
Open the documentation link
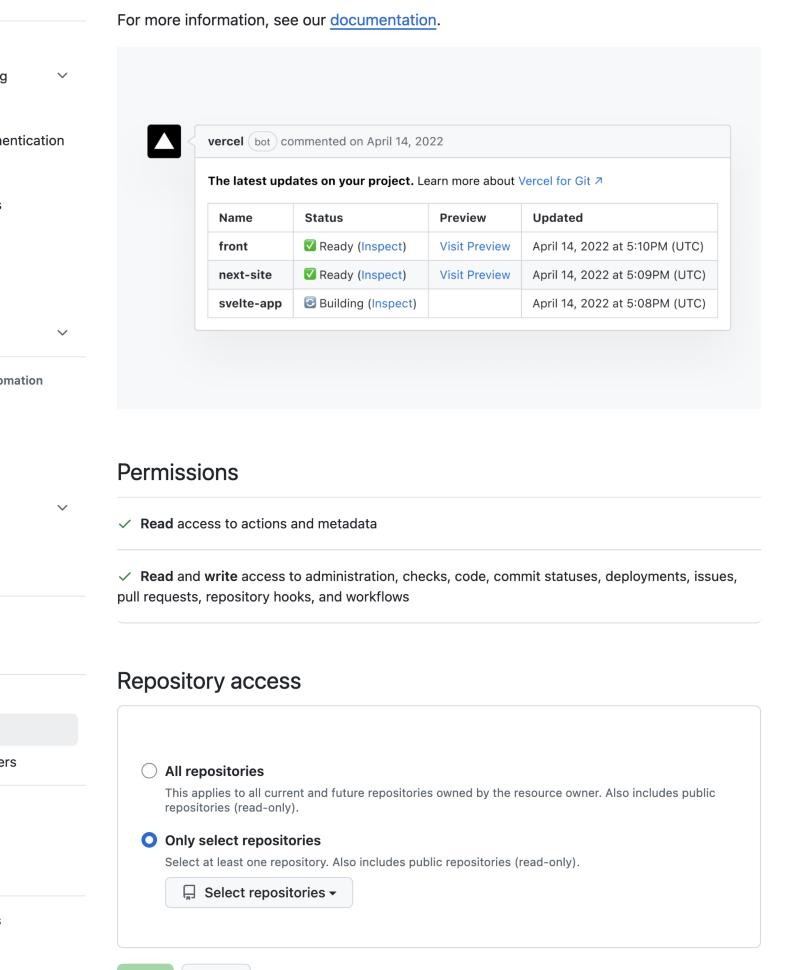click(383, 20)
